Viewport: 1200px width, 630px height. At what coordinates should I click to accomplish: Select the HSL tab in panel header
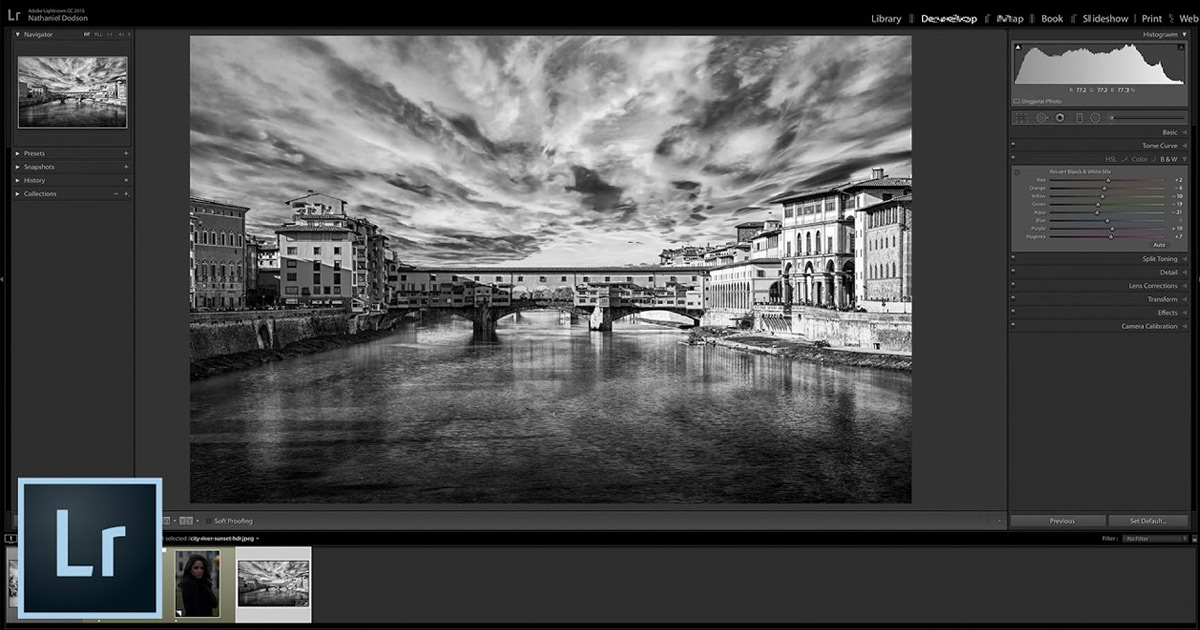pyautogui.click(x=1111, y=159)
